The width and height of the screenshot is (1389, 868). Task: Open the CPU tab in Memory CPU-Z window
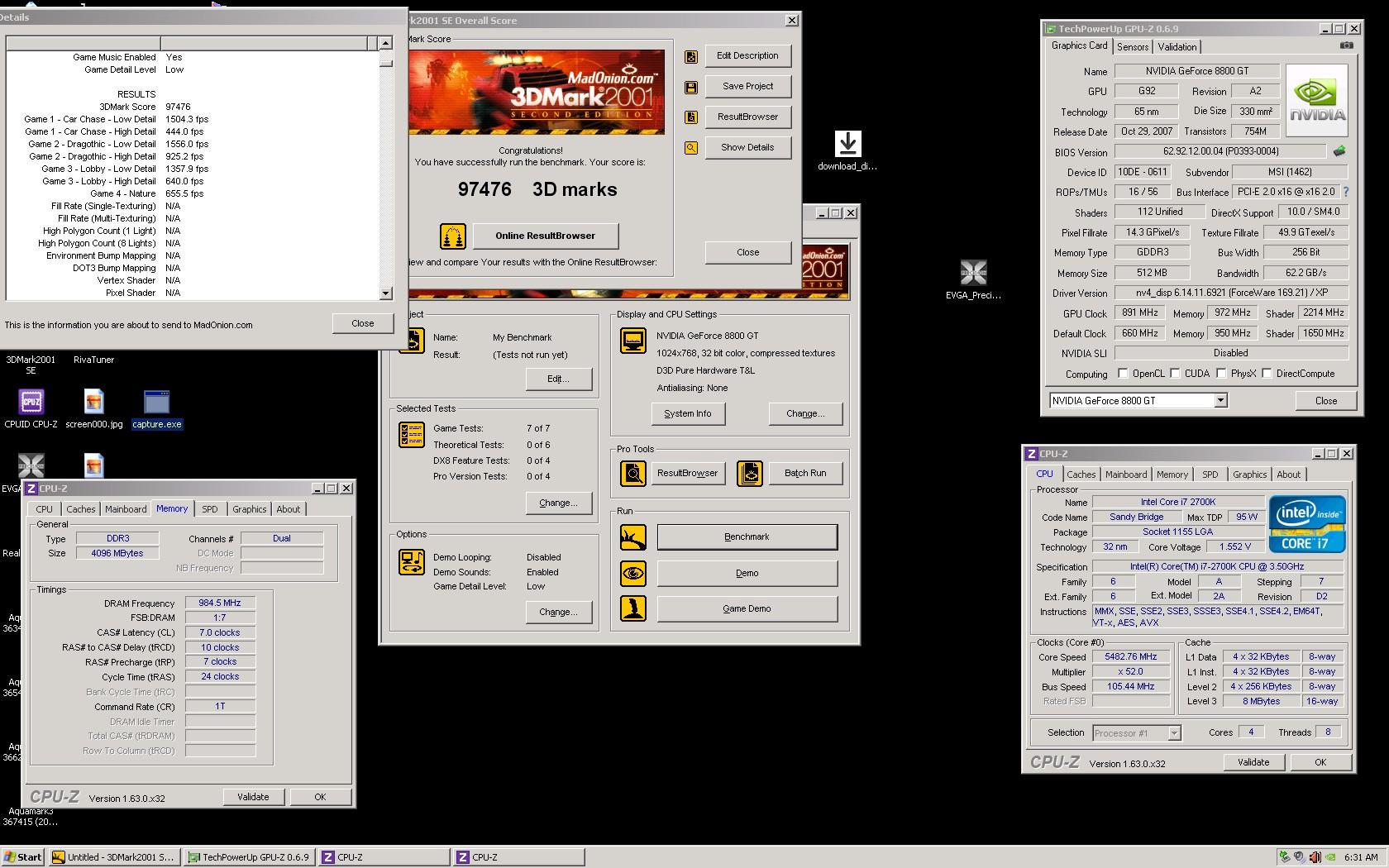click(45, 509)
